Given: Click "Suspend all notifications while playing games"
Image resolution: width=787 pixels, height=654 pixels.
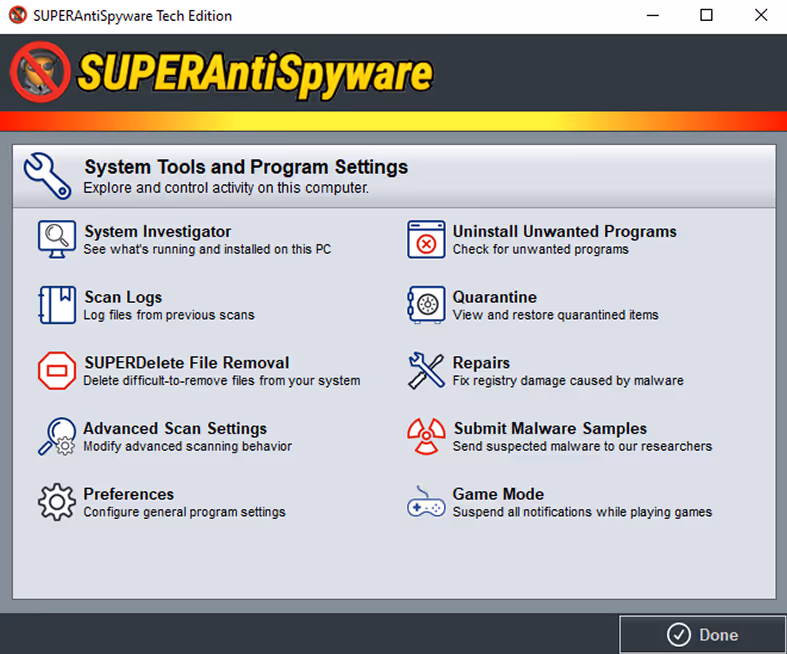Looking at the screenshot, I should tap(582, 512).
